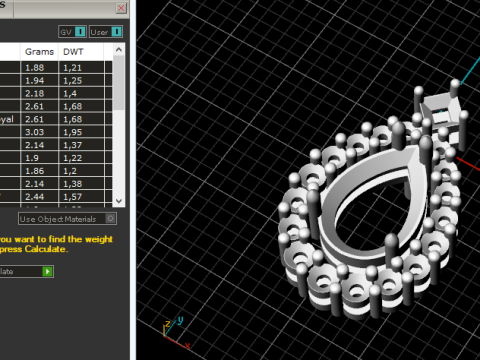
Task: Select the 1,37 DWT cell
Action: (x=81, y=145)
